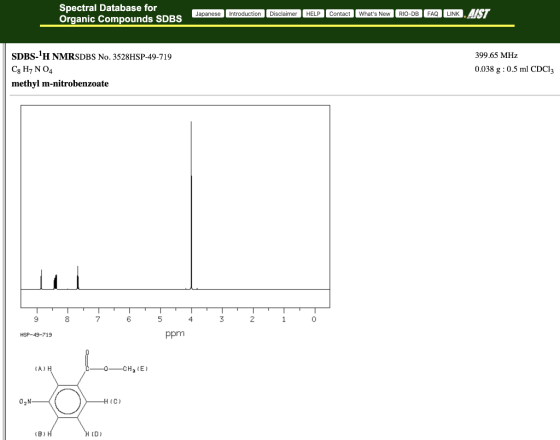Open the RIO-DB link
Screen dimensions: 560x440
pos(409,14)
